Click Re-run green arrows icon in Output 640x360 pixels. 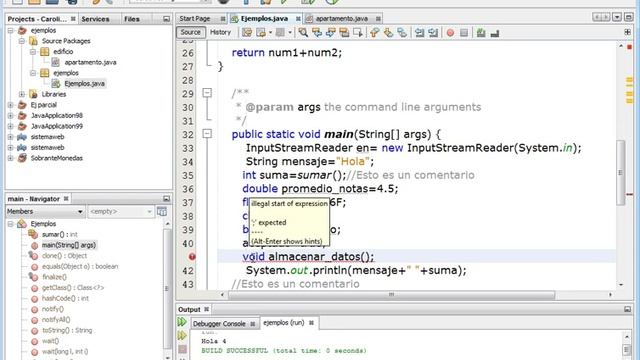click(x=182, y=322)
